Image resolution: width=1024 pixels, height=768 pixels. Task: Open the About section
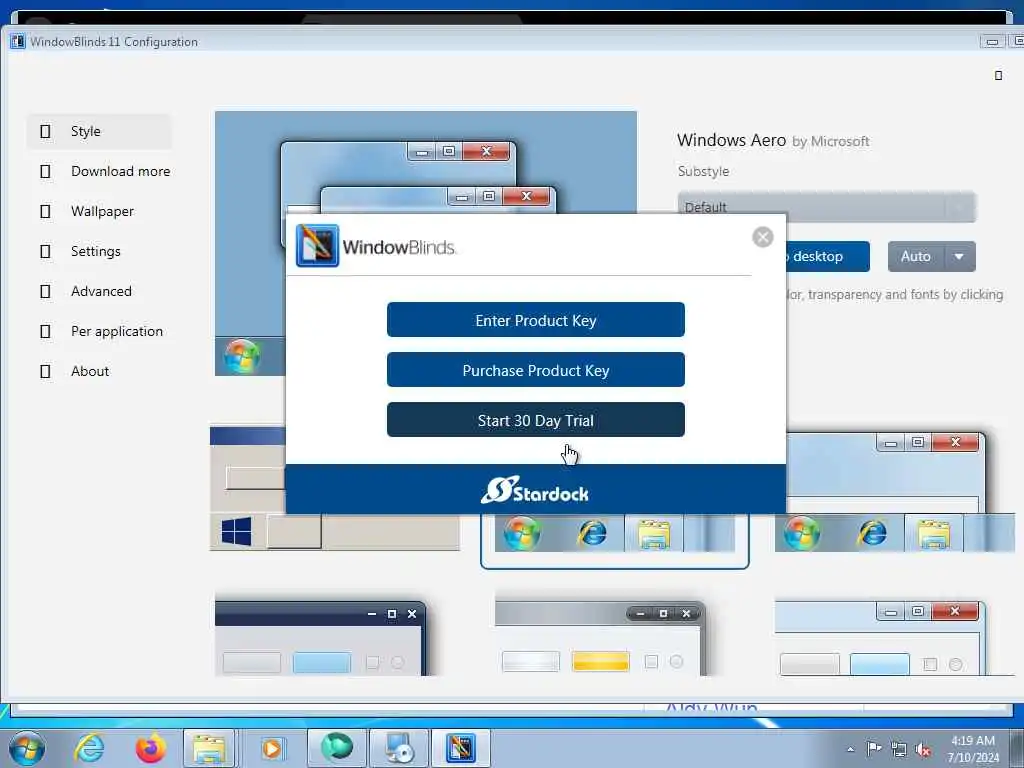(90, 371)
